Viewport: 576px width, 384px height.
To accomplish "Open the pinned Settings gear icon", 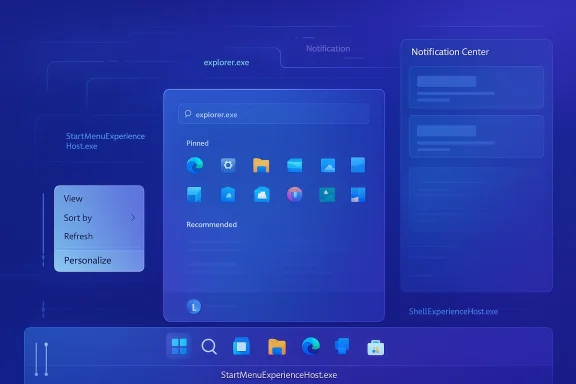I will pyautogui.click(x=228, y=165).
